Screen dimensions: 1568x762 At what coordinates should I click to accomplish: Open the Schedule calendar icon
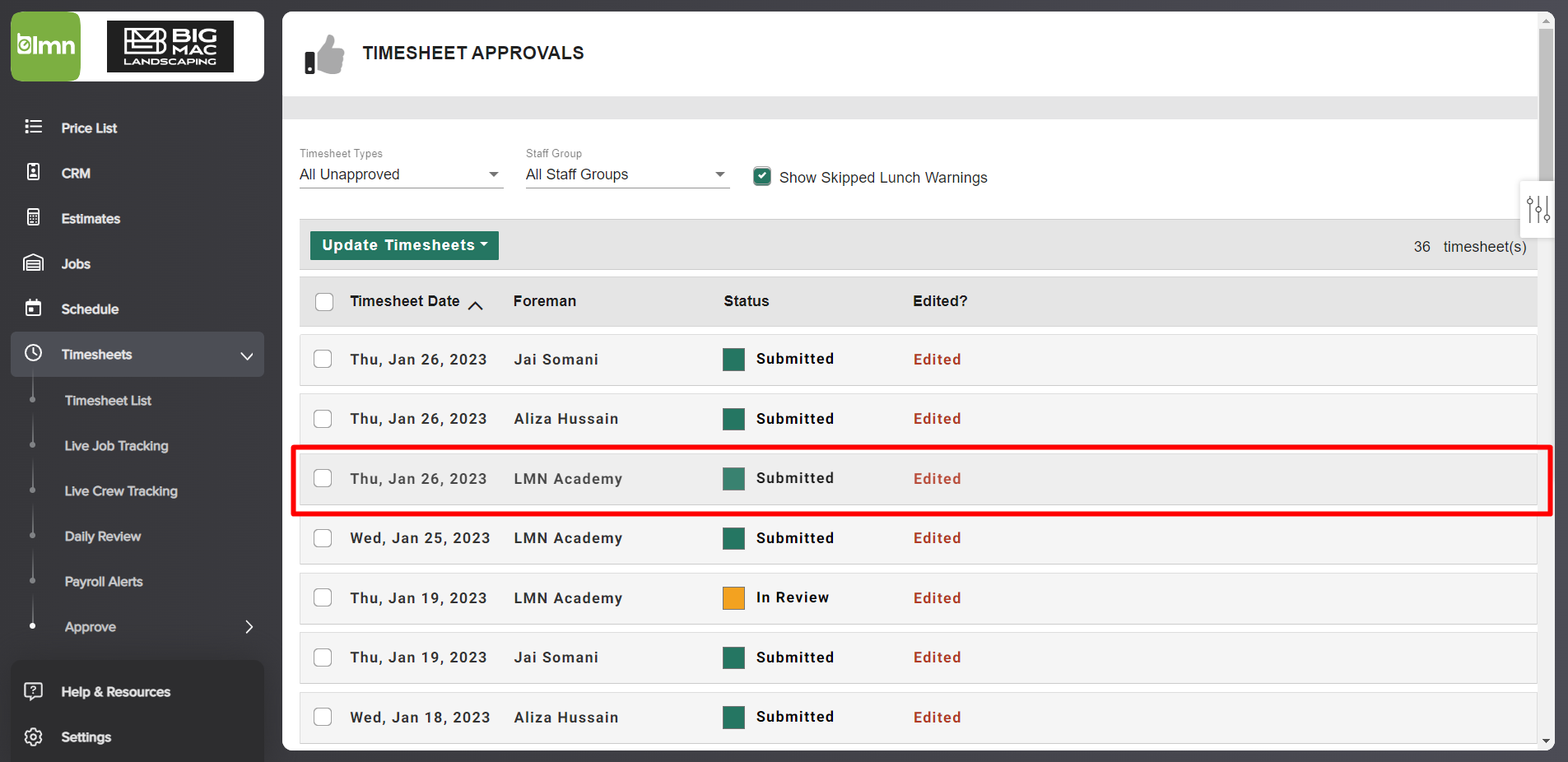point(33,309)
